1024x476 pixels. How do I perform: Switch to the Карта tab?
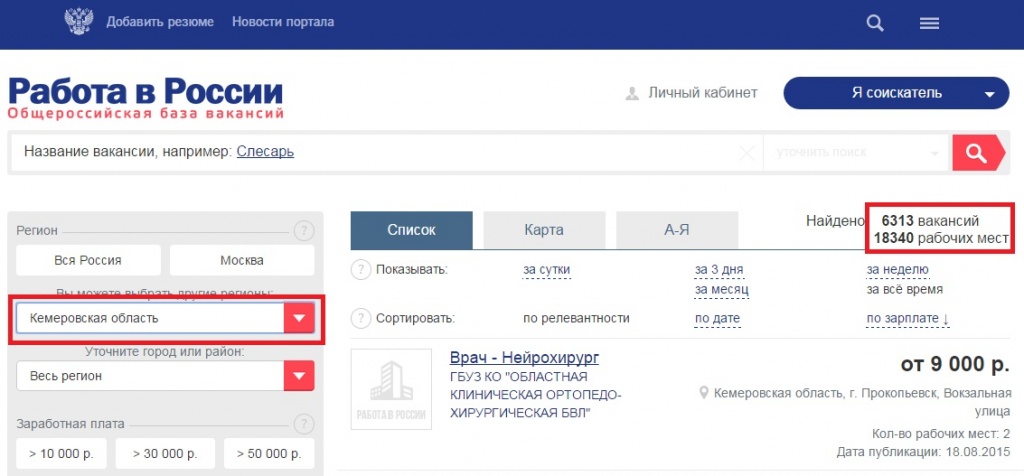544,230
